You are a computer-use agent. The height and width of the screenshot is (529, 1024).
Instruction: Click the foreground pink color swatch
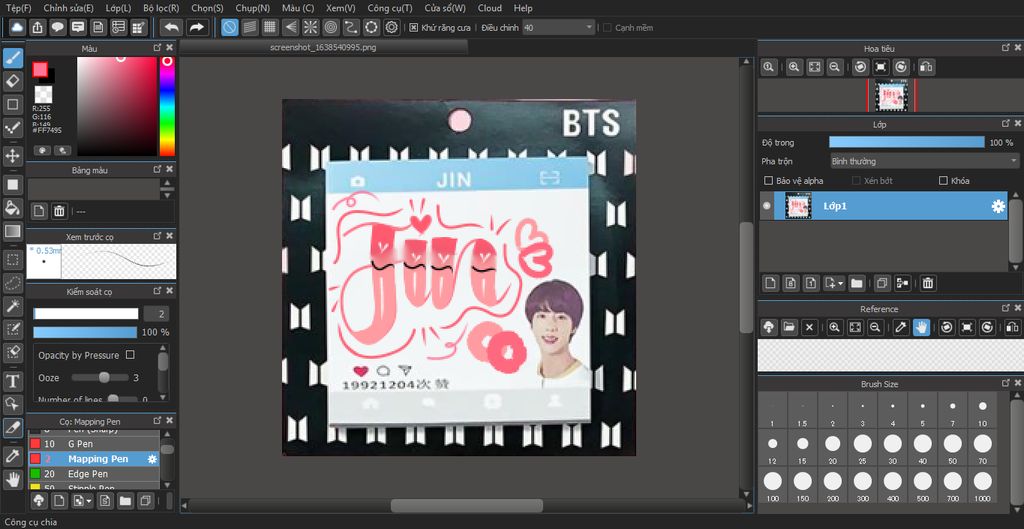[40, 69]
